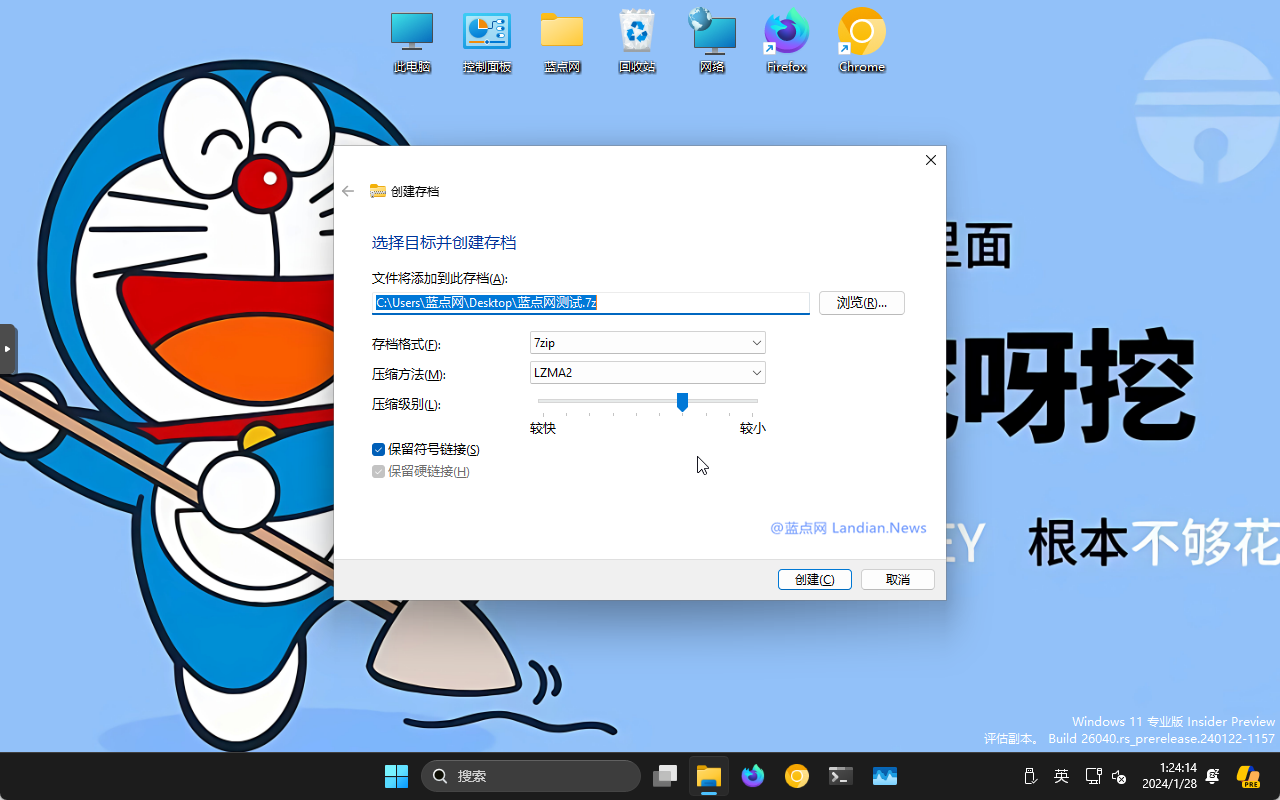Click the 较小 slider label

click(753, 428)
